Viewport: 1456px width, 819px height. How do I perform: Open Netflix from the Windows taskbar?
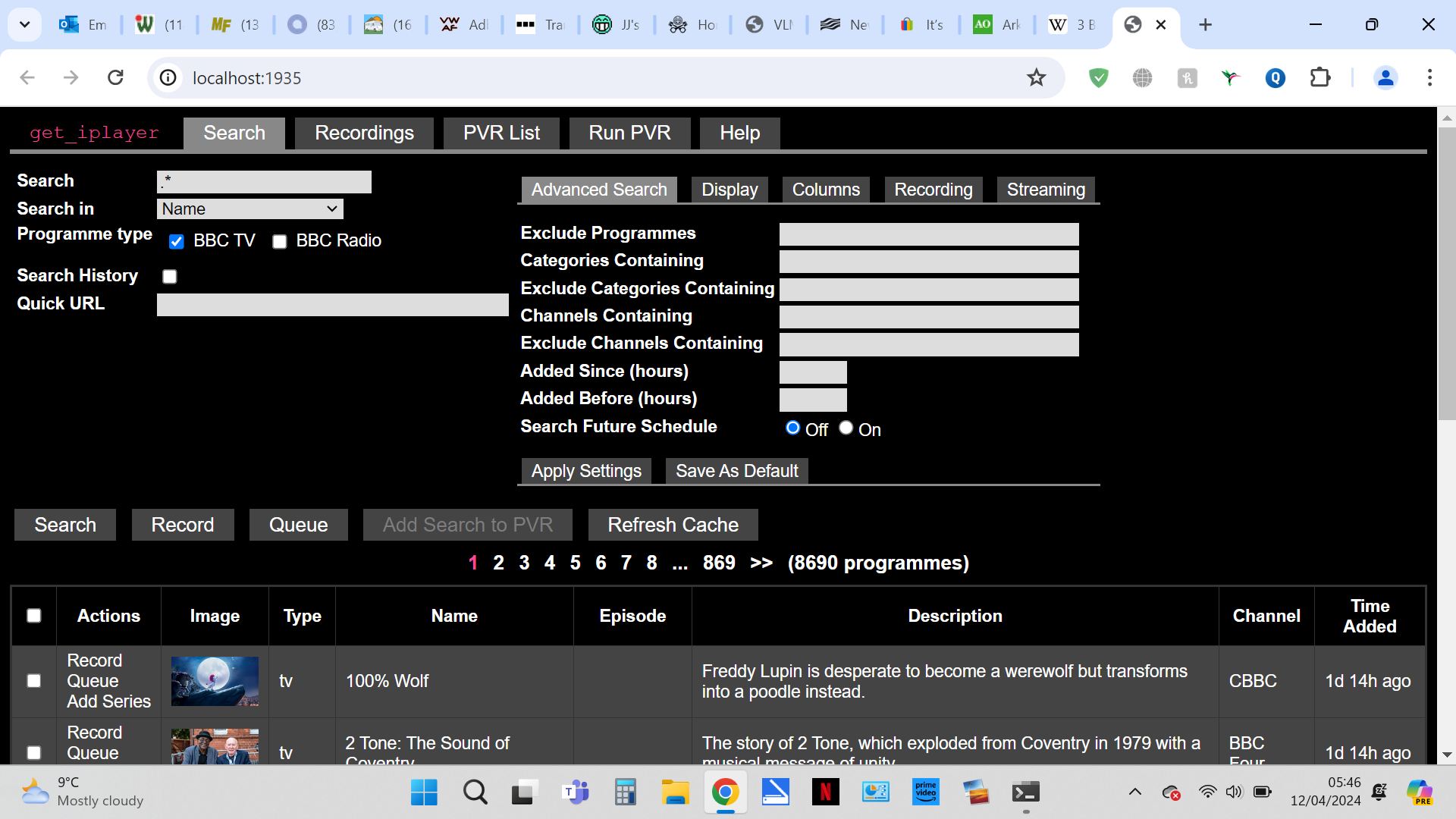pos(825,792)
